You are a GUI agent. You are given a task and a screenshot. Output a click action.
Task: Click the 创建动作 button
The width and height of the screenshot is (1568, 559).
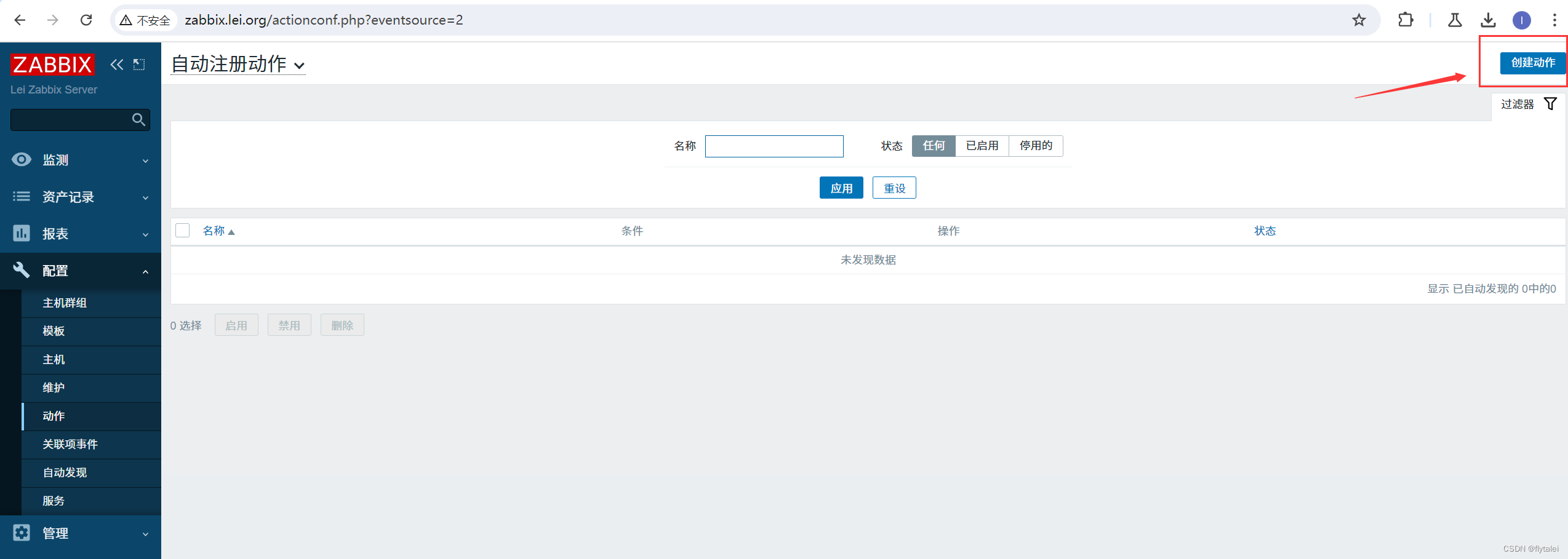1533,63
